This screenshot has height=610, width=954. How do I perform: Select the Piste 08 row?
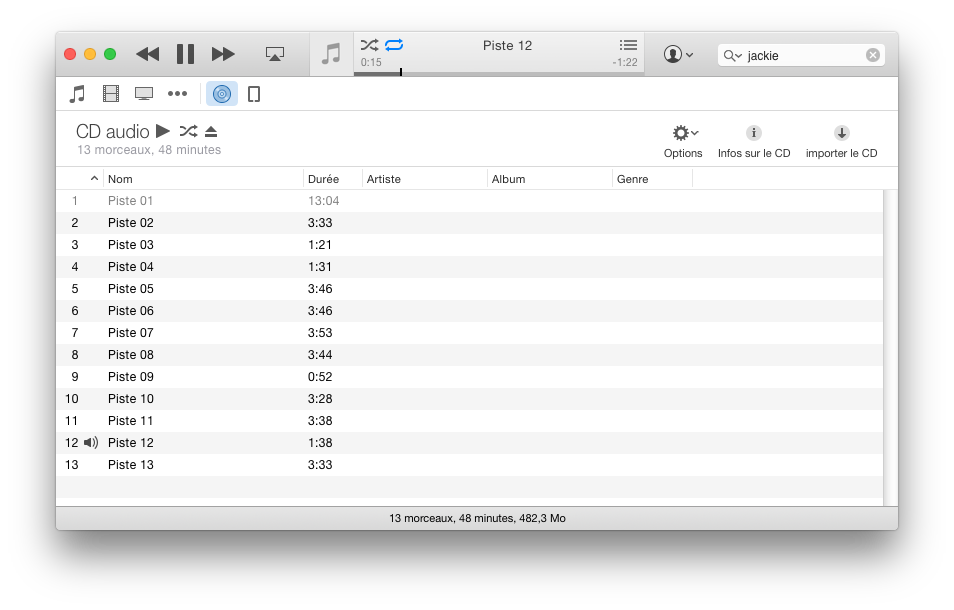(469, 355)
